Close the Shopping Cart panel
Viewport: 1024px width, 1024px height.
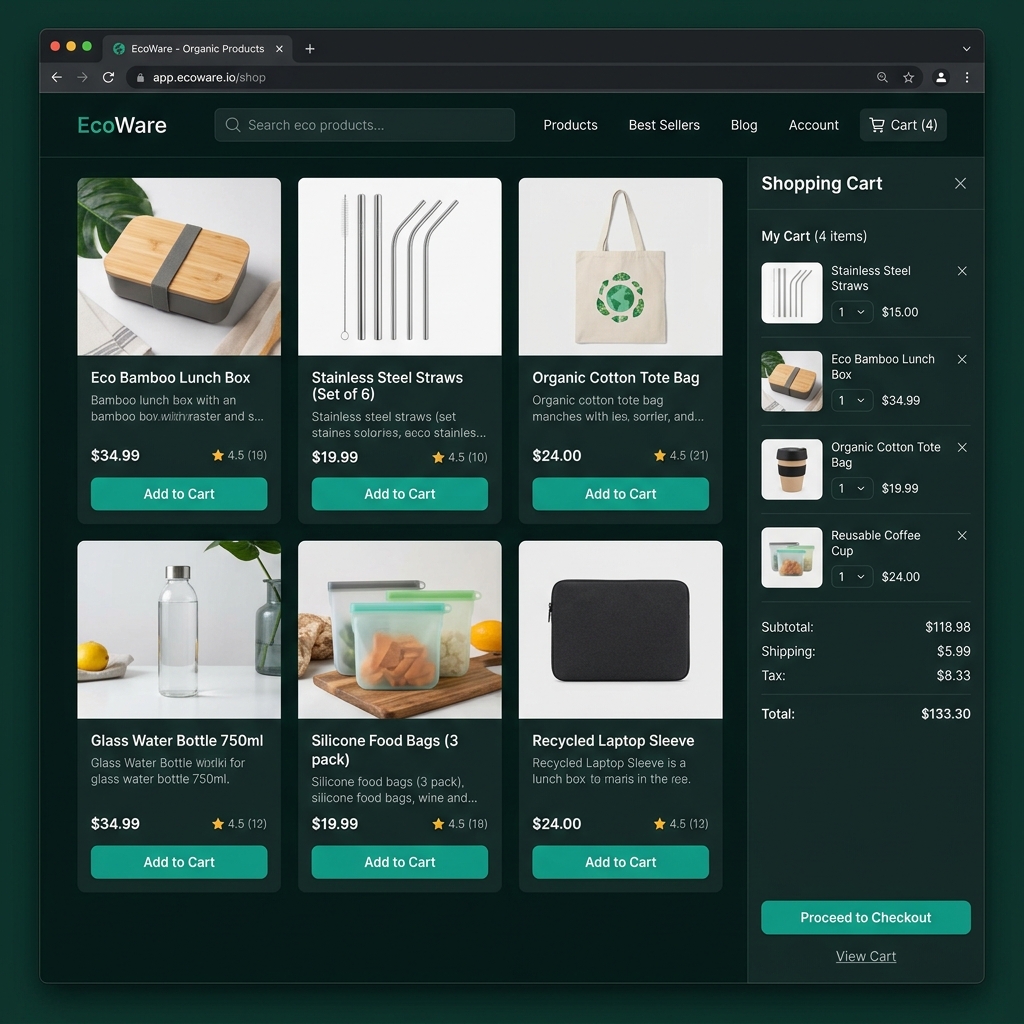click(x=960, y=184)
